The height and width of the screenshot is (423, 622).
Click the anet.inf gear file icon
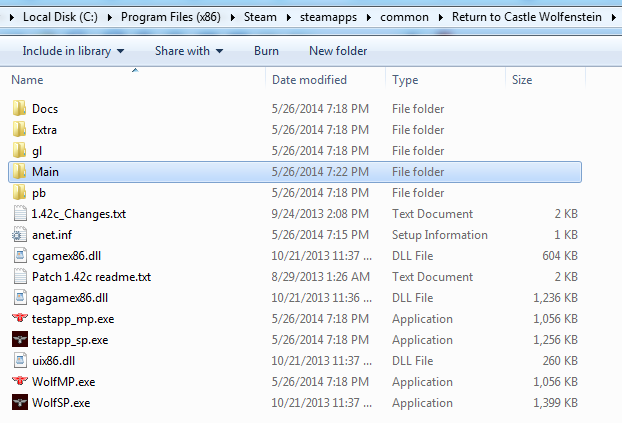click(19, 235)
